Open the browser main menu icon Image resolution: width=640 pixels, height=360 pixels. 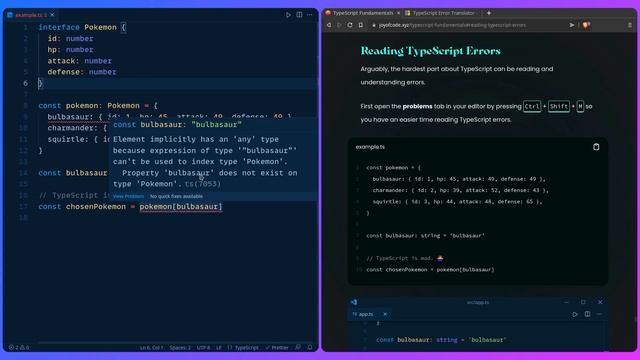630,25
